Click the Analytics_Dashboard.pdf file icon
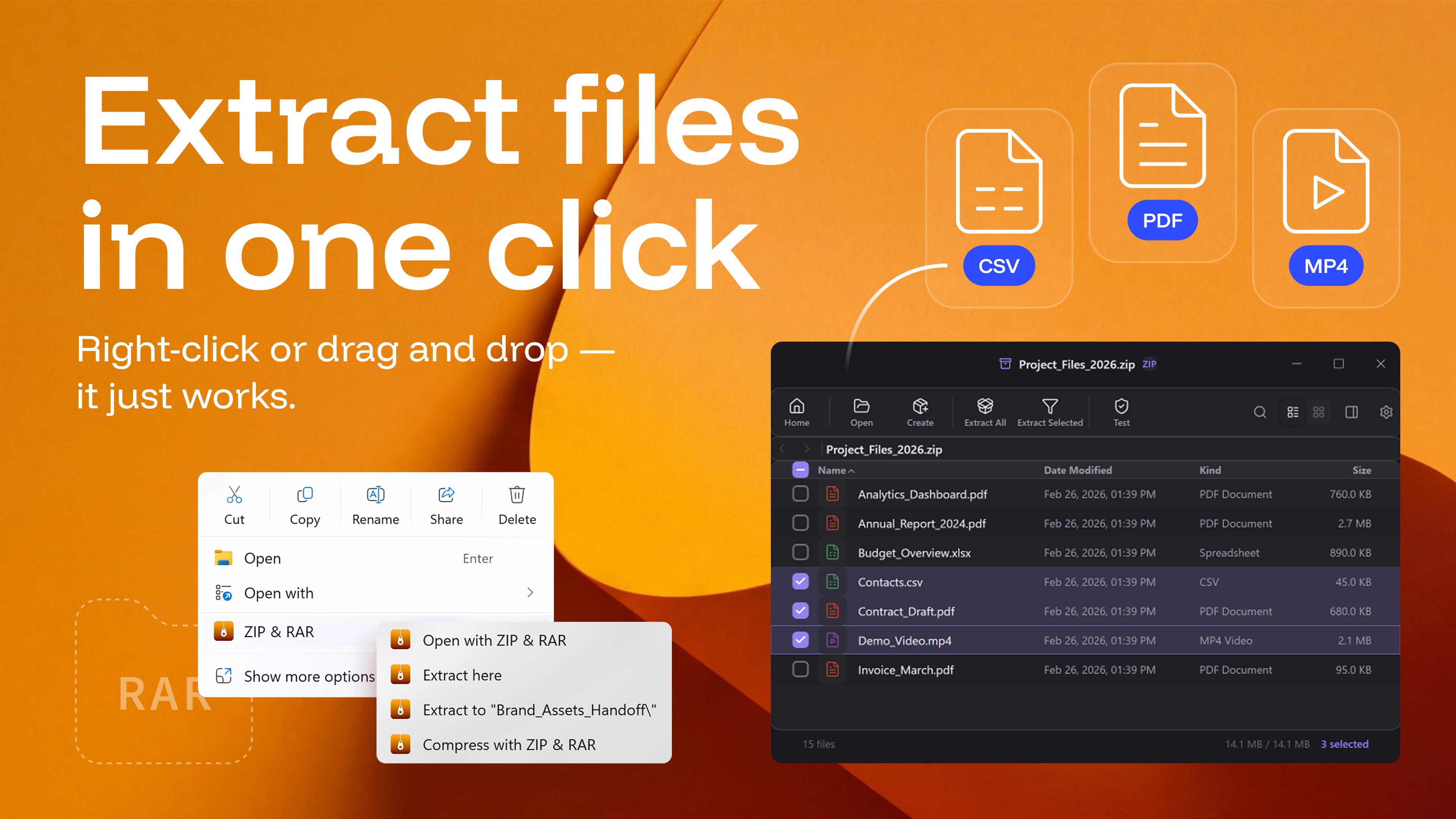The height and width of the screenshot is (819, 1456). pyautogui.click(x=833, y=493)
